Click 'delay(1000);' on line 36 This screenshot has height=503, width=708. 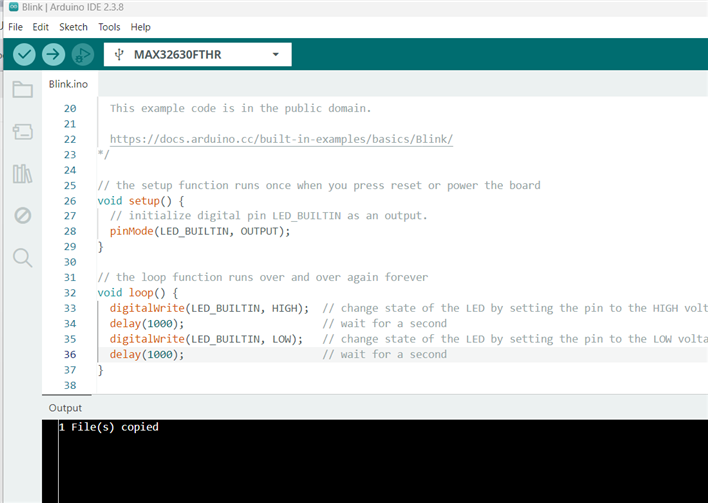(147, 354)
